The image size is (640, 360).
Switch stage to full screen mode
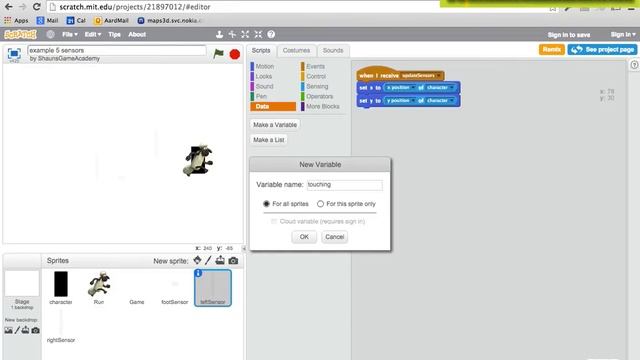(x=14, y=53)
